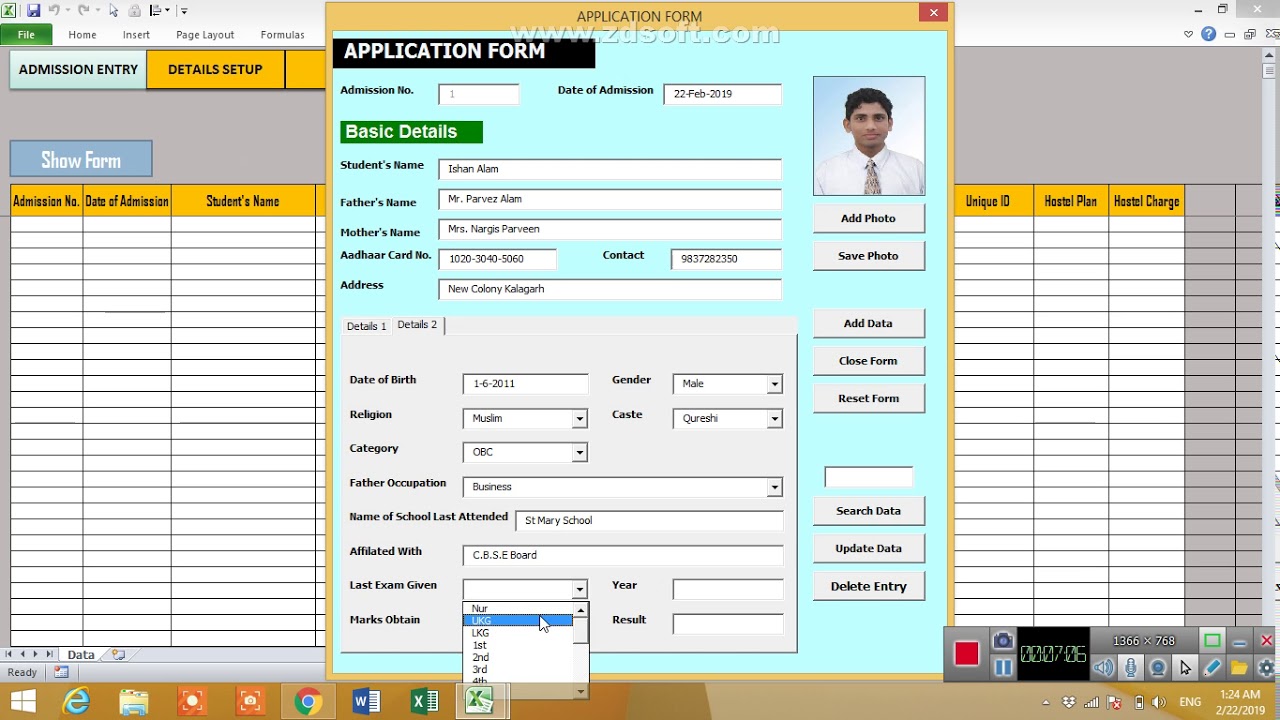Screen dimensions: 1280x720
Task: Click the Delete Entry button
Action: click(868, 586)
